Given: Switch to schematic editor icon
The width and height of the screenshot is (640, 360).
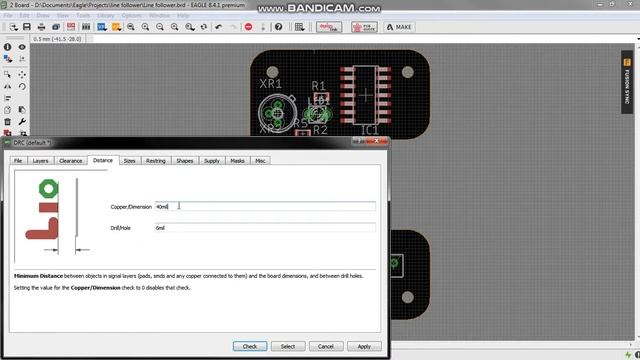Looking at the screenshot, I should click(71, 27).
